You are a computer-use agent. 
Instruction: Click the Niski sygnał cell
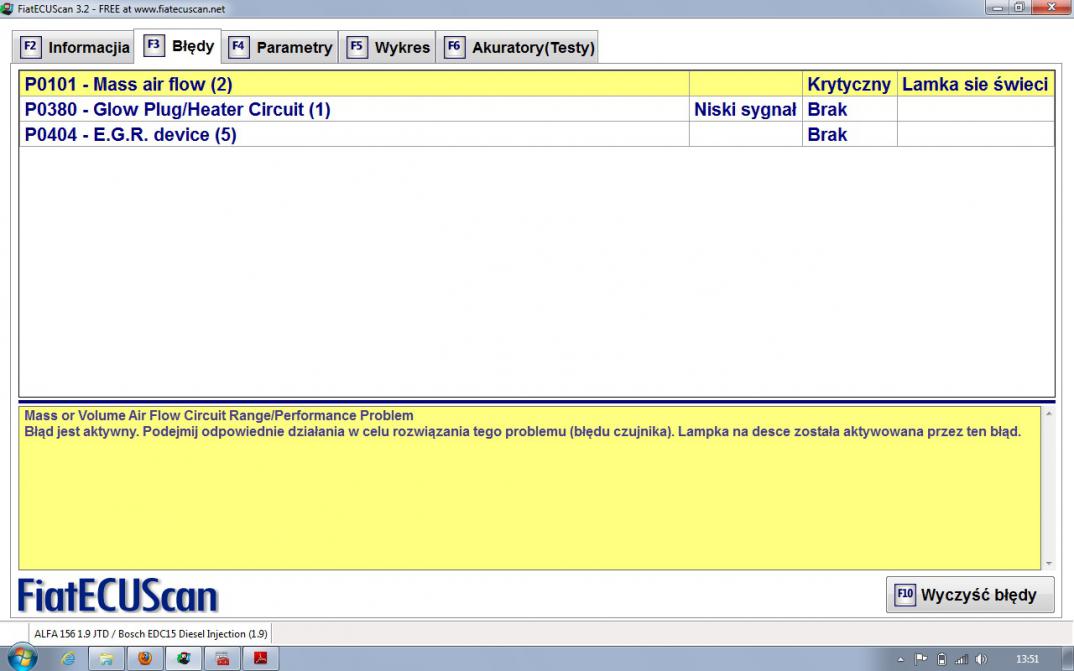tap(745, 110)
